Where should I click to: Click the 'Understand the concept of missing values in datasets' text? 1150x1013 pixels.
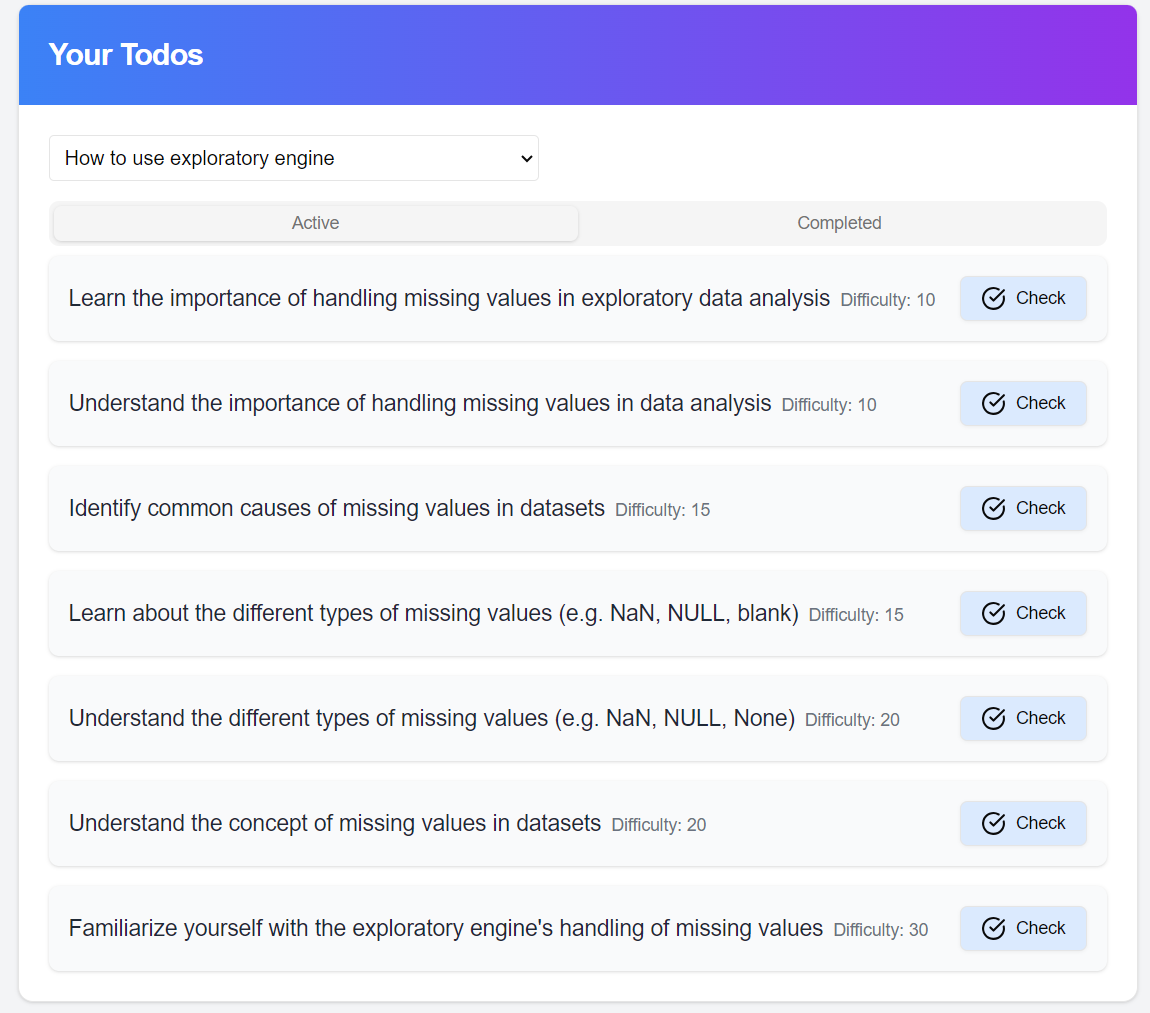point(335,823)
